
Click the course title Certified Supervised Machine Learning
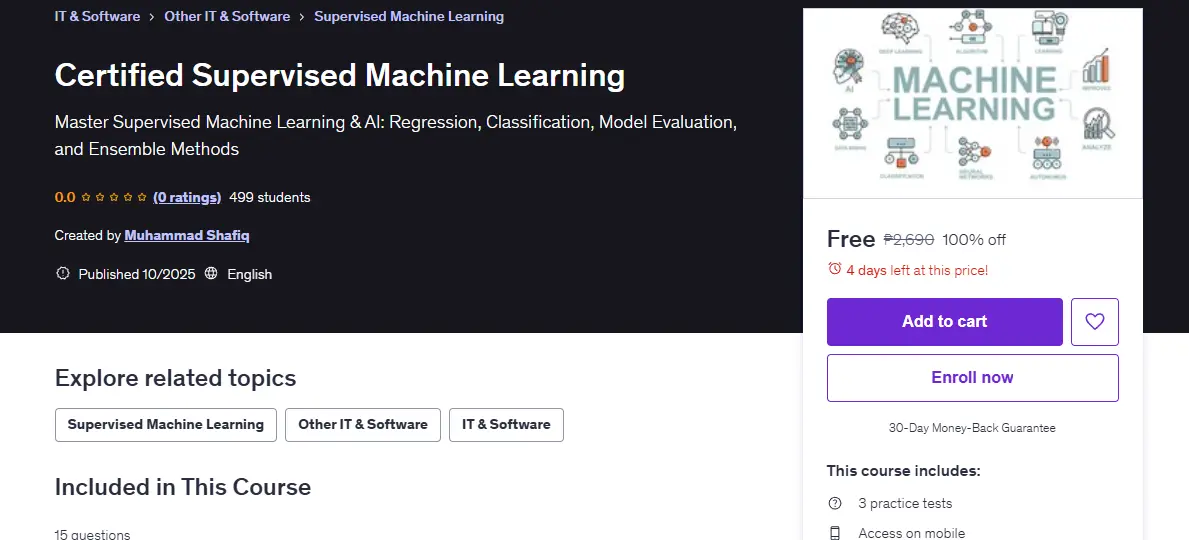340,76
